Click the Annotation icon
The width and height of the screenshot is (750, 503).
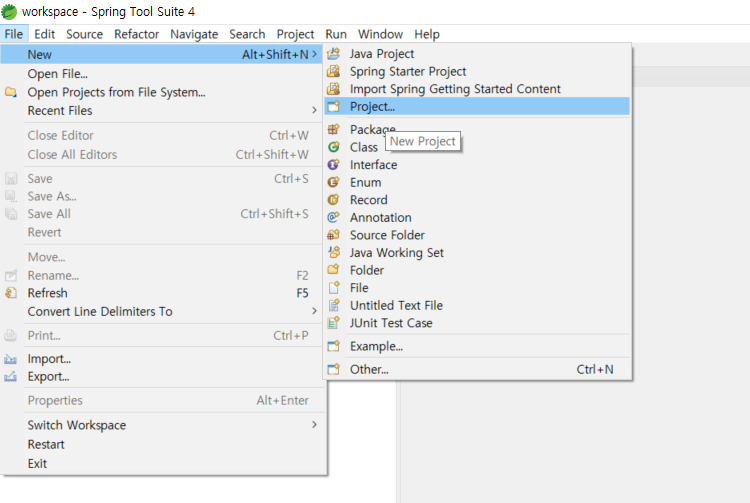point(333,218)
